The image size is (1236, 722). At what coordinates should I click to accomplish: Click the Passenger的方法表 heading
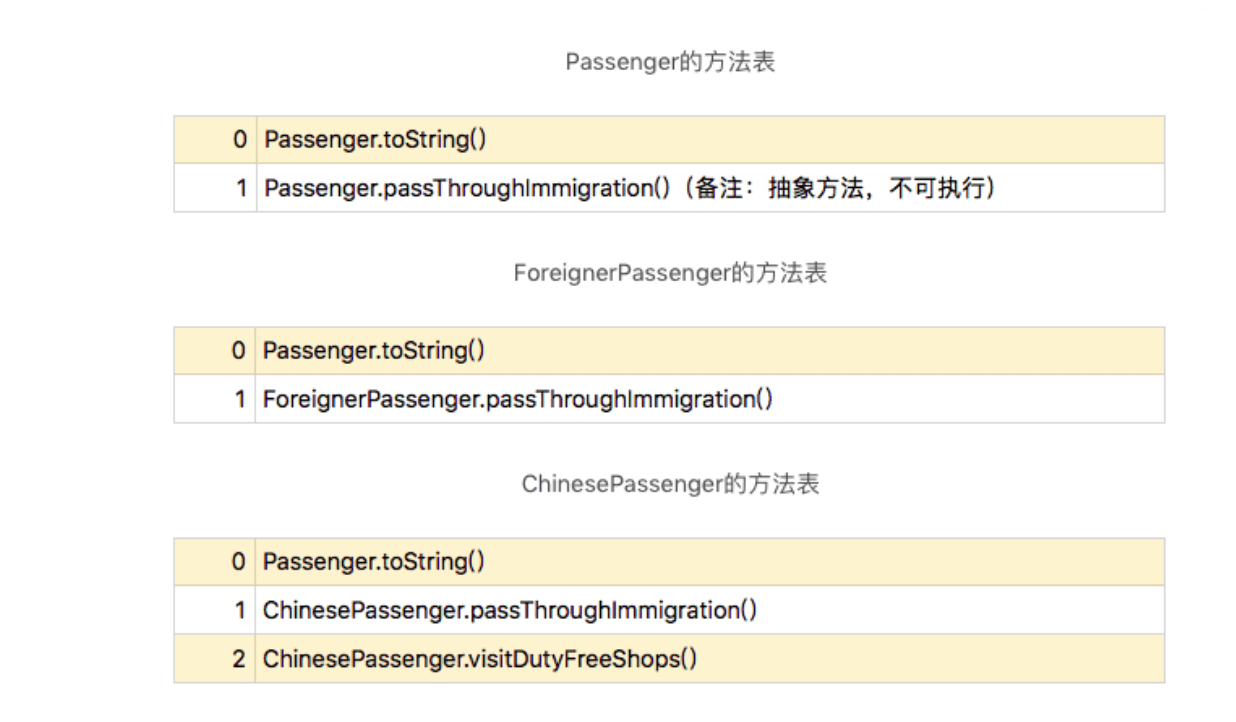tap(670, 62)
